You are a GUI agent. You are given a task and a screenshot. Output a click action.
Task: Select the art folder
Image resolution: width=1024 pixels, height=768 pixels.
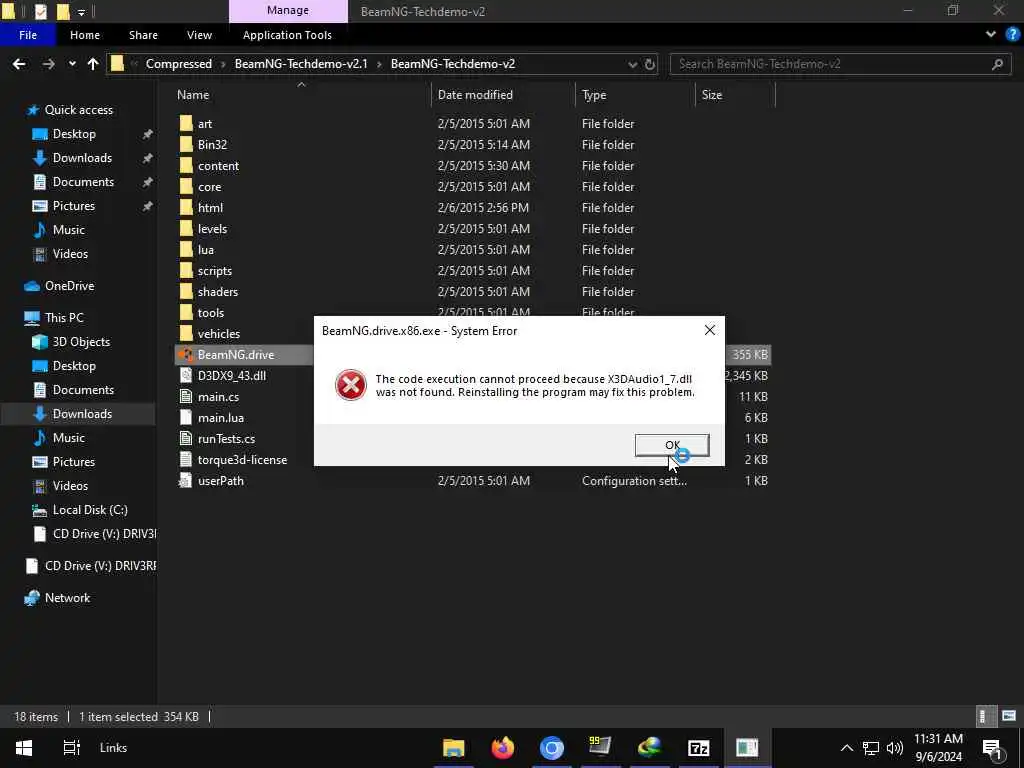point(205,124)
